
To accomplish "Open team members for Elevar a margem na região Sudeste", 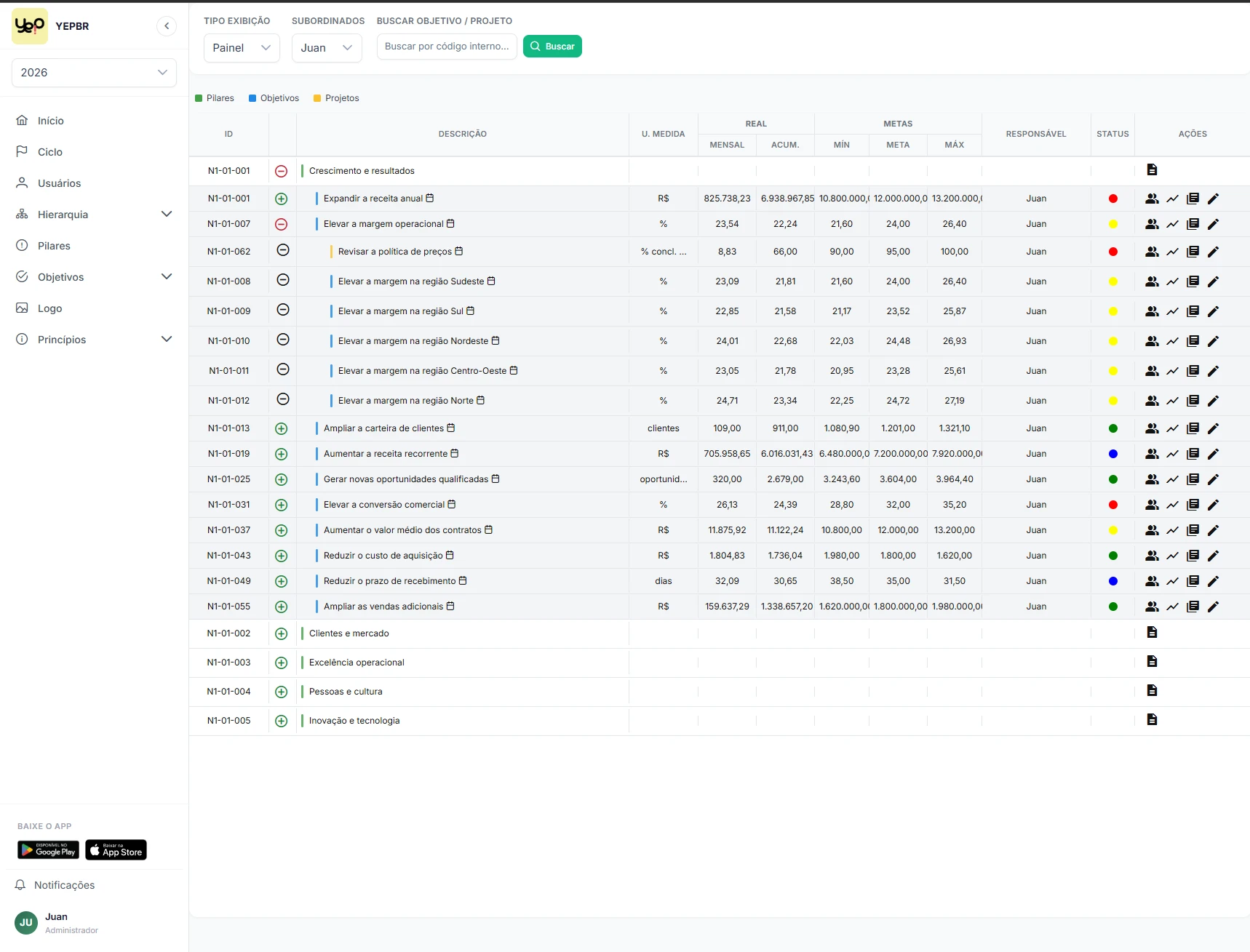I will coord(1152,281).
